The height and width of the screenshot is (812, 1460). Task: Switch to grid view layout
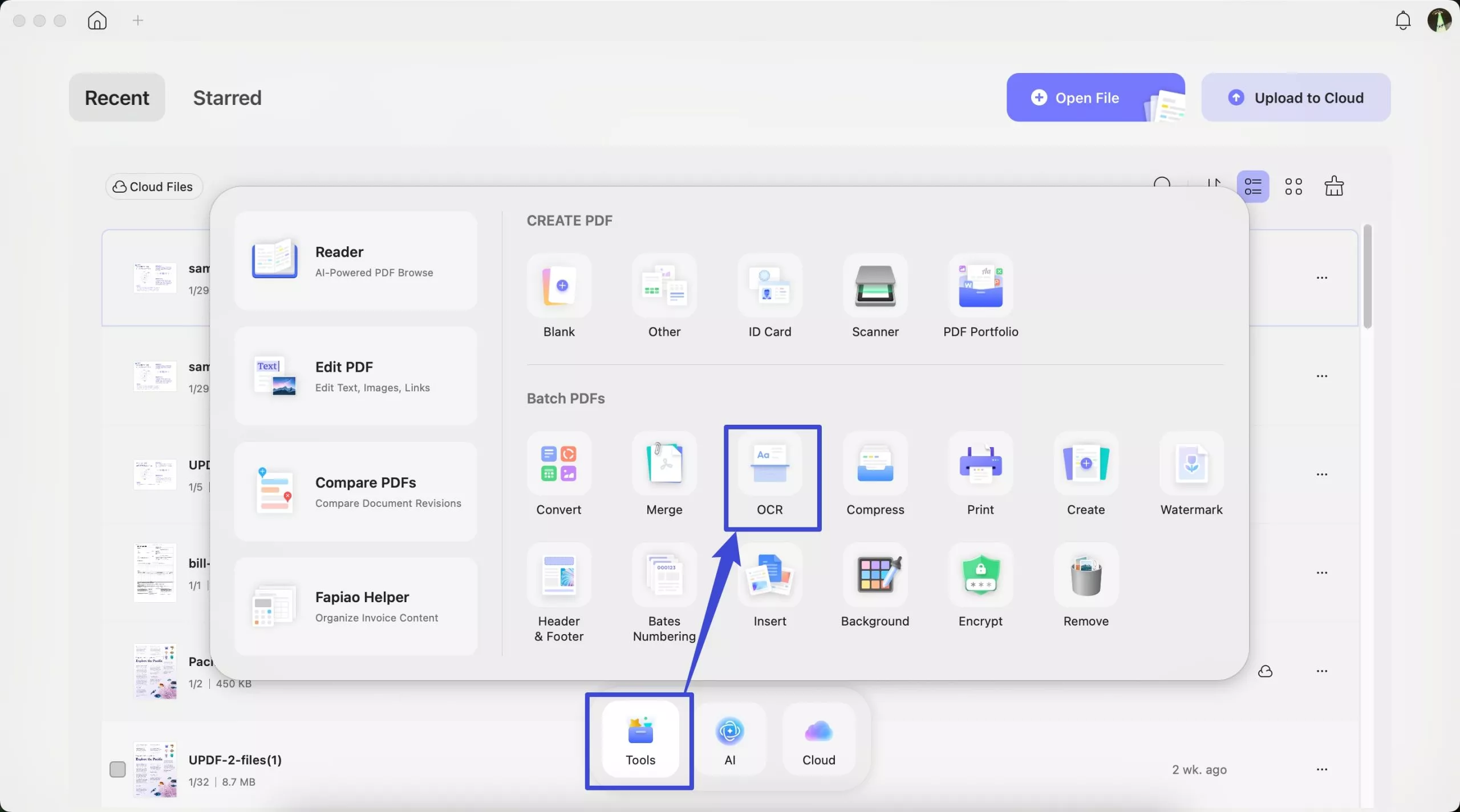tap(1294, 186)
